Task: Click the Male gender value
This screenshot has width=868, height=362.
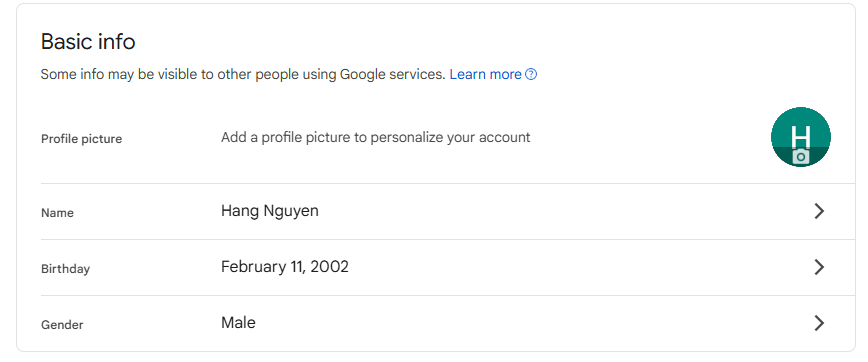Action: click(238, 323)
